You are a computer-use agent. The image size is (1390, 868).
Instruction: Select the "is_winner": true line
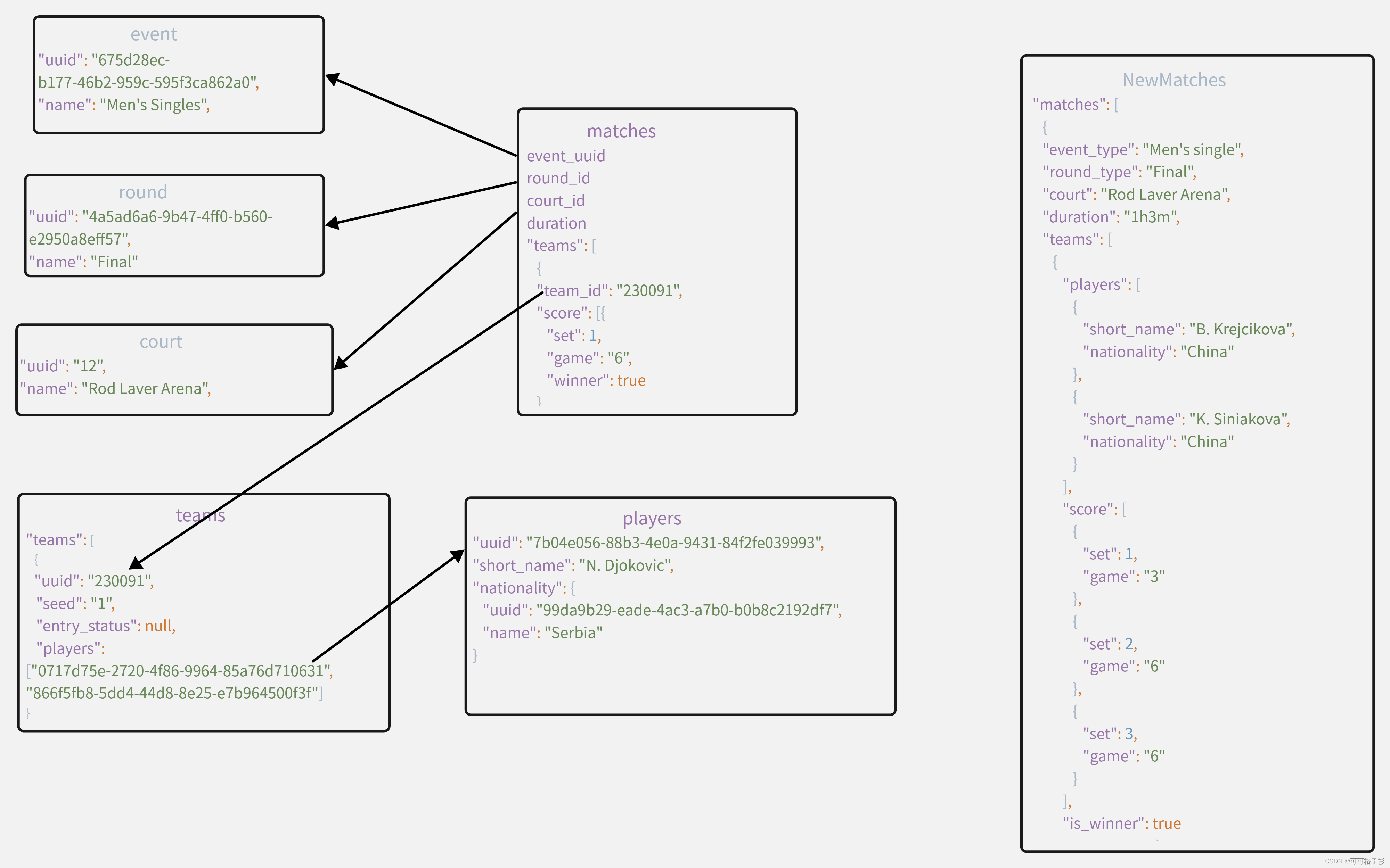point(1122,824)
